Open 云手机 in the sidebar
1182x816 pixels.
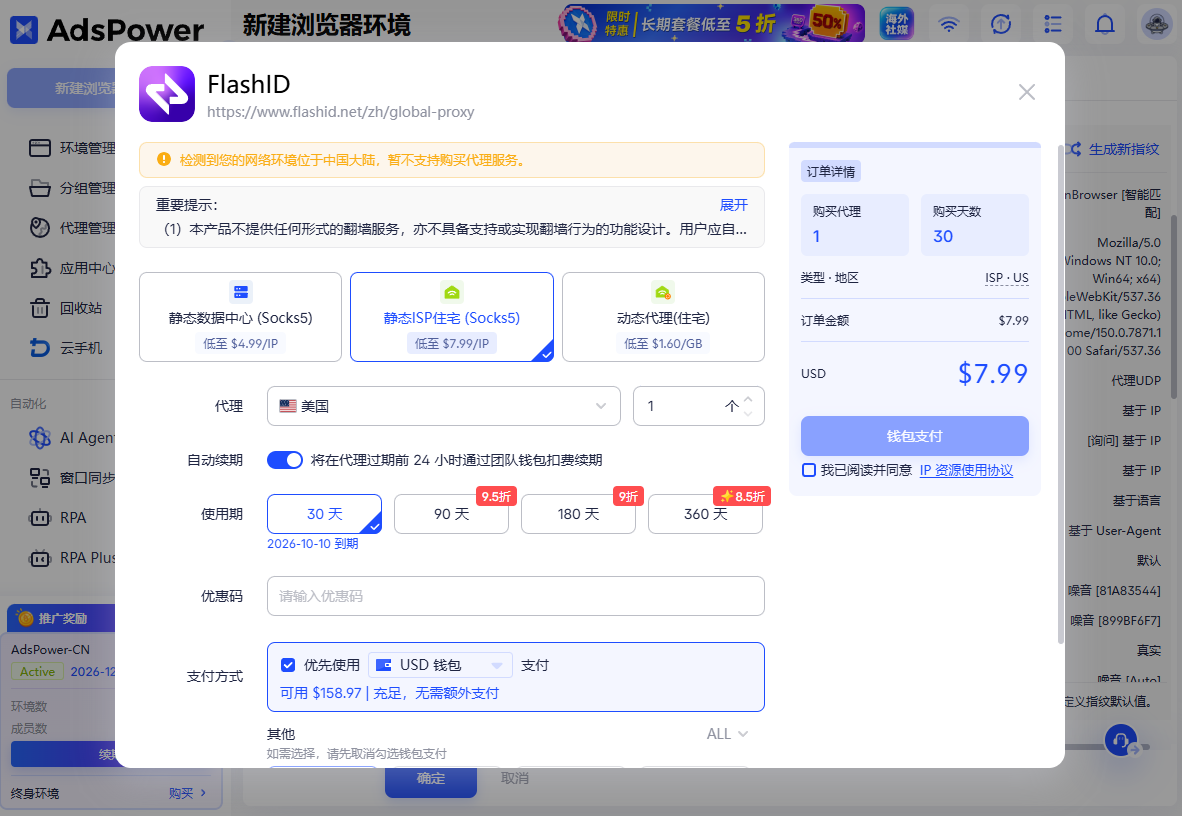[x=65, y=348]
